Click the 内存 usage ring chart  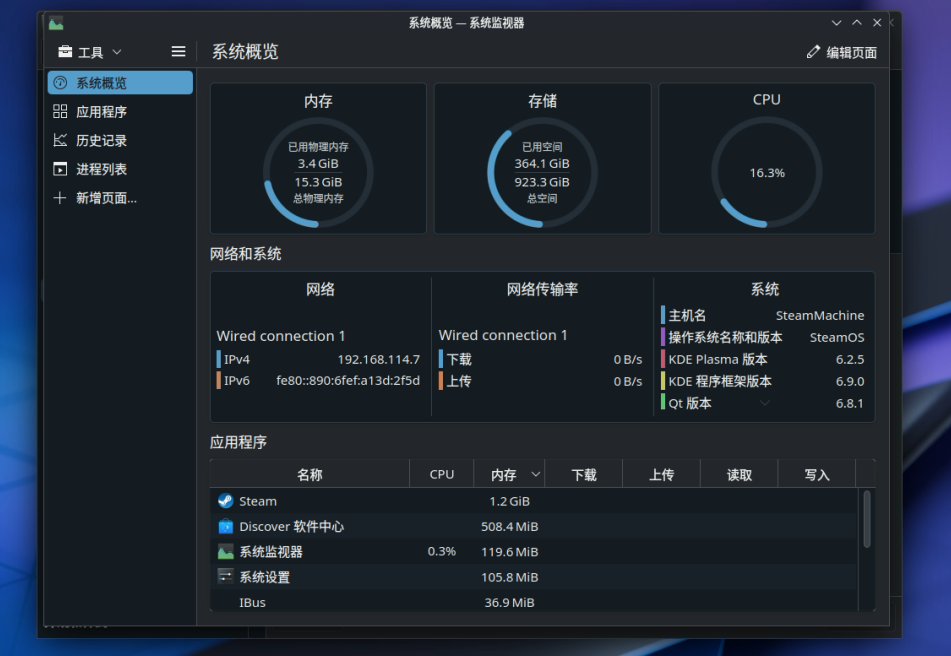[x=318, y=173]
